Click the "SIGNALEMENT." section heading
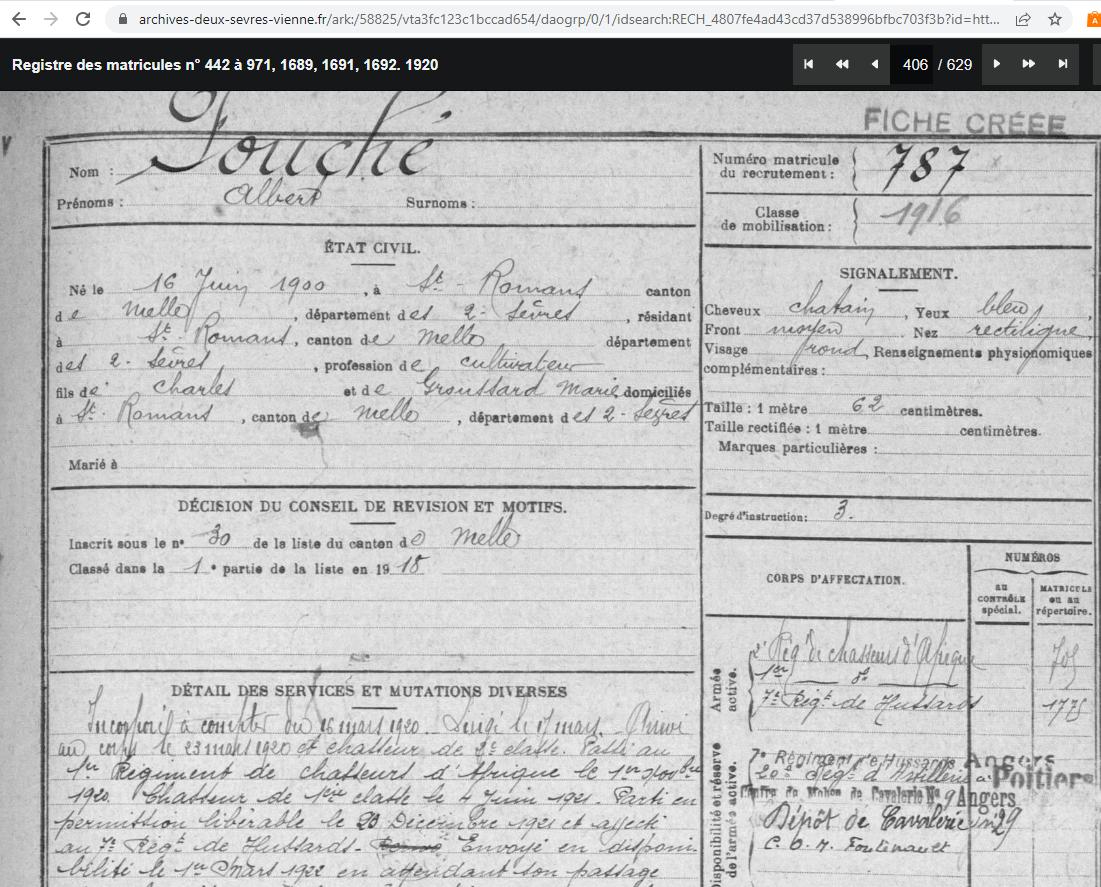The height and width of the screenshot is (887, 1101). [898, 274]
